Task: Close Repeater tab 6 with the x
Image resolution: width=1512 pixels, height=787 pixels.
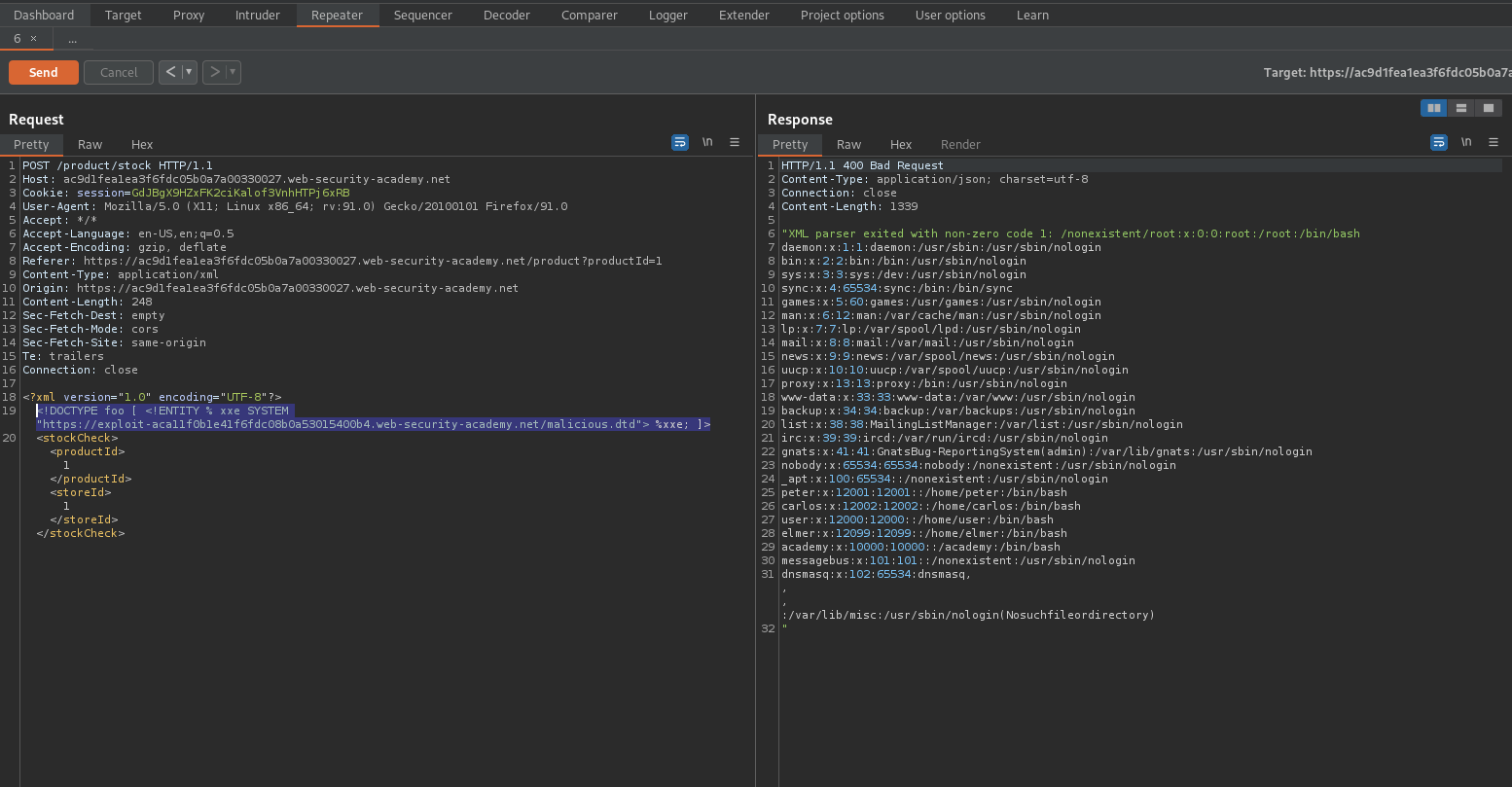Action: pyautogui.click(x=33, y=39)
